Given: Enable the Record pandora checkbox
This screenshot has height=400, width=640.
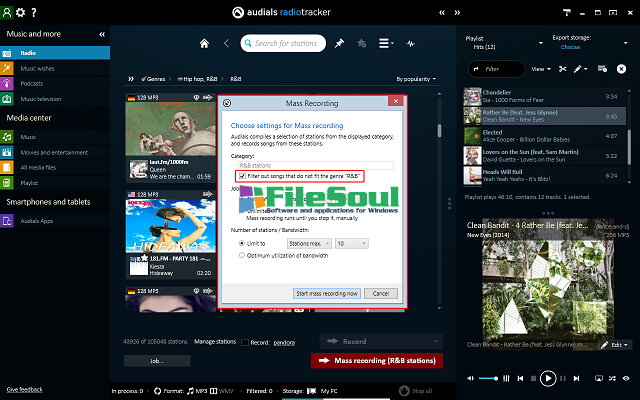Looking at the screenshot, I should [245, 342].
